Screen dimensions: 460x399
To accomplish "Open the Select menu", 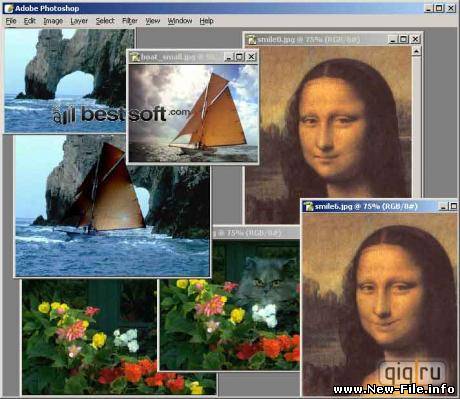I will point(105,21).
